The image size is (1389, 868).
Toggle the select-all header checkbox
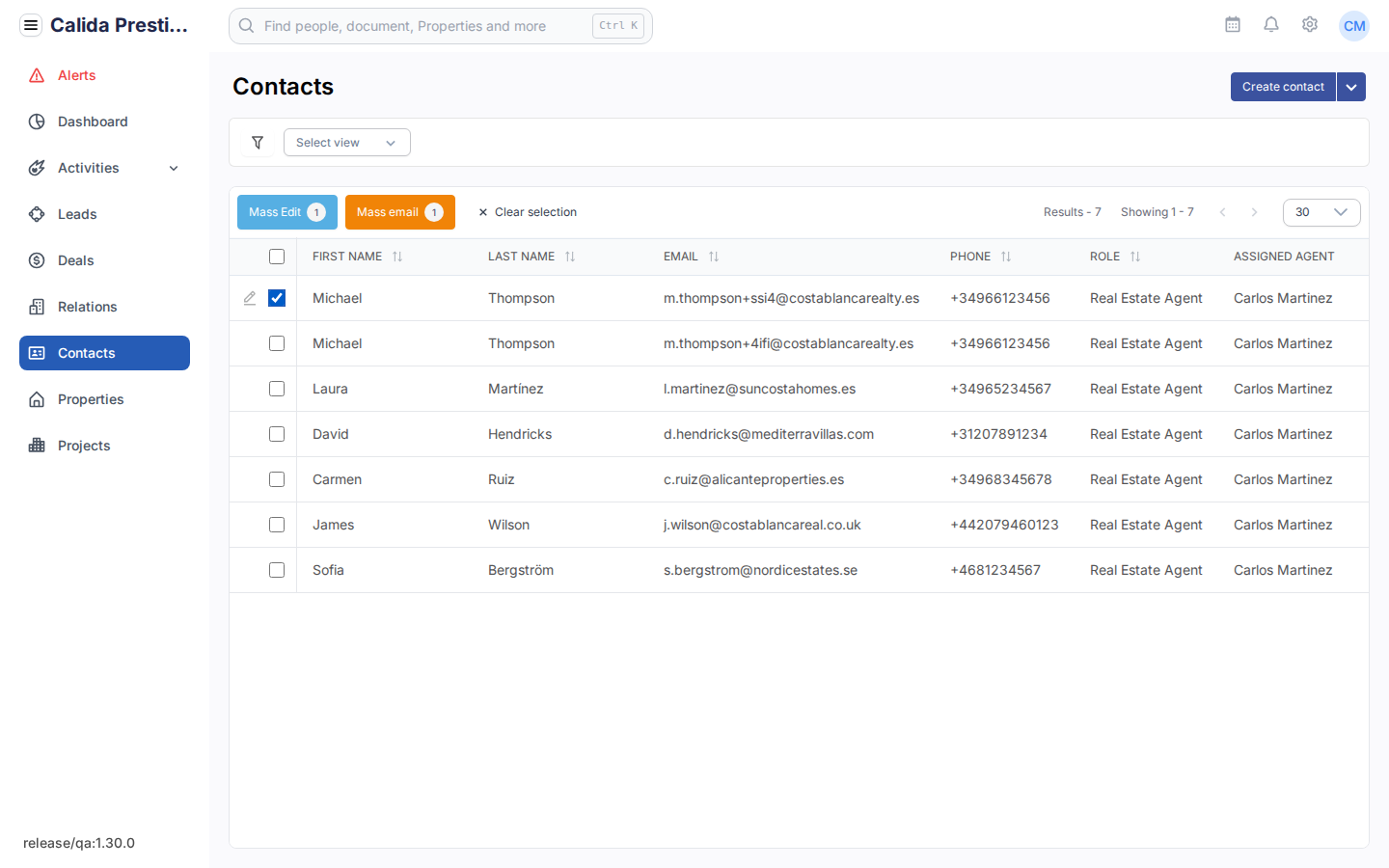[x=277, y=257]
